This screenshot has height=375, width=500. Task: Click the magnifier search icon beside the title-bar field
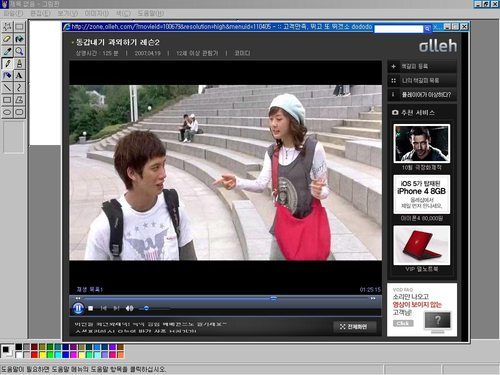(427, 29)
